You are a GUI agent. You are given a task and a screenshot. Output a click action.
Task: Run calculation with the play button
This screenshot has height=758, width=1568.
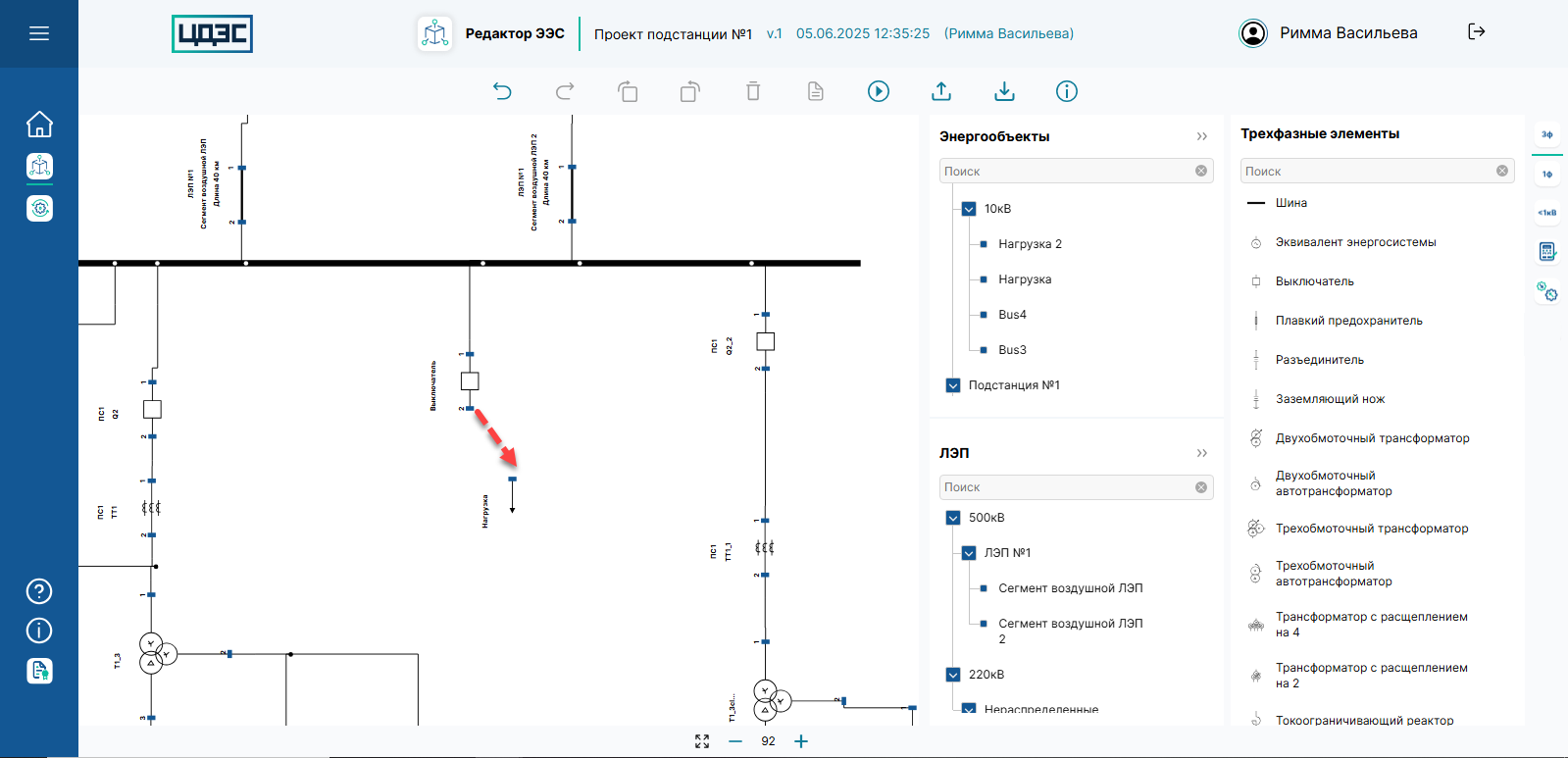[x=879, y=91]
